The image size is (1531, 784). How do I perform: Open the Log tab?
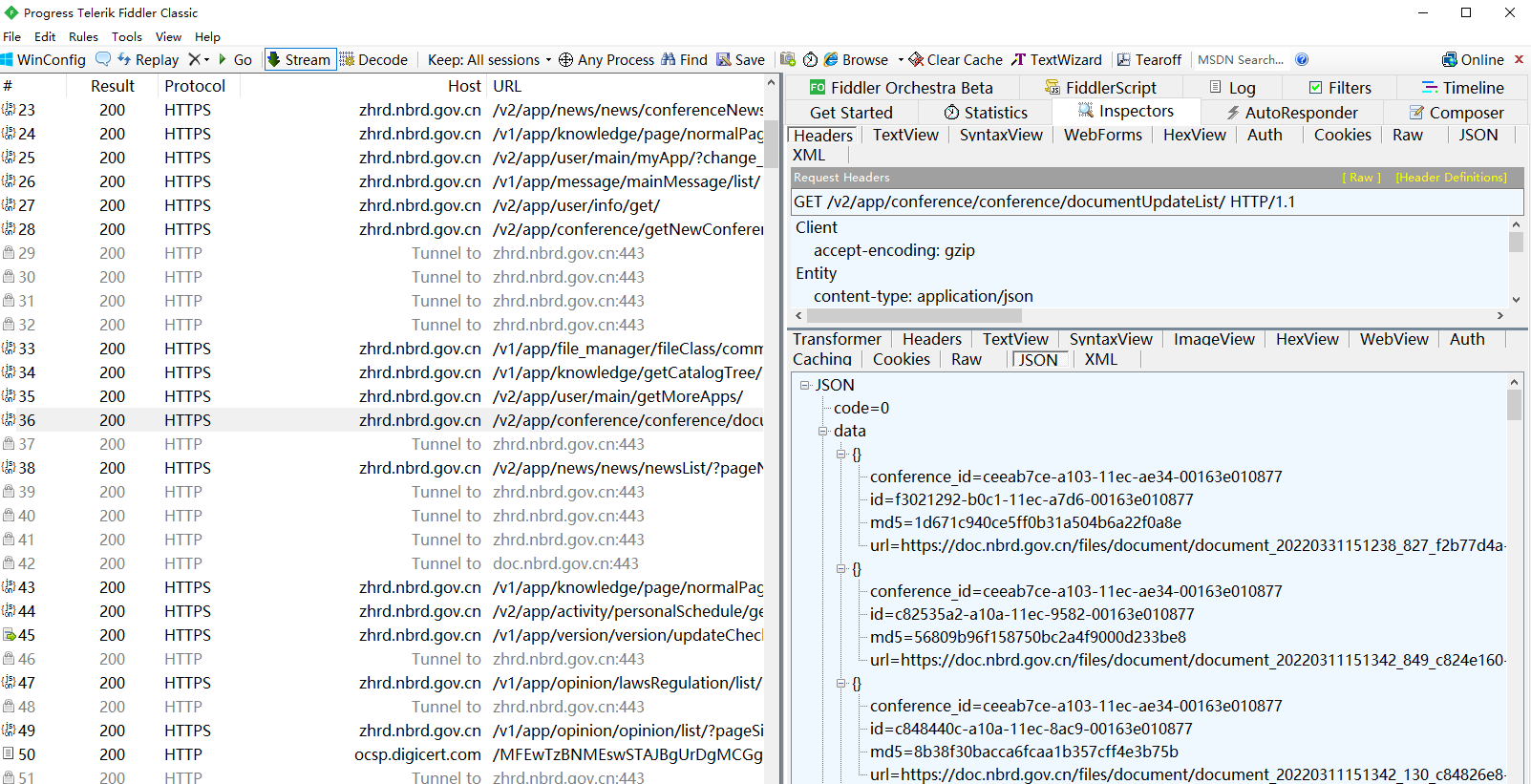1232,88
